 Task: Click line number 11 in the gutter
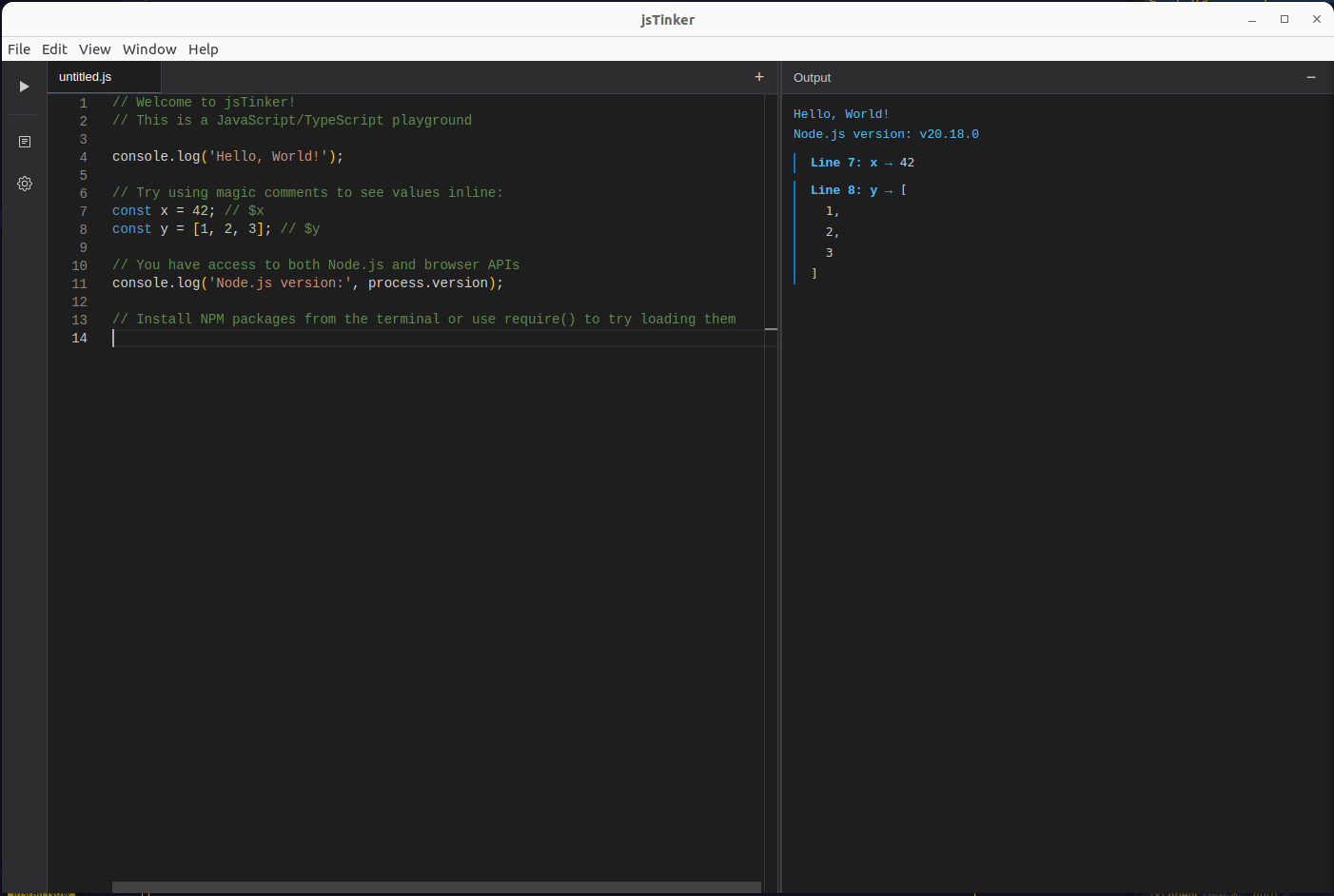tap(80, 283)
